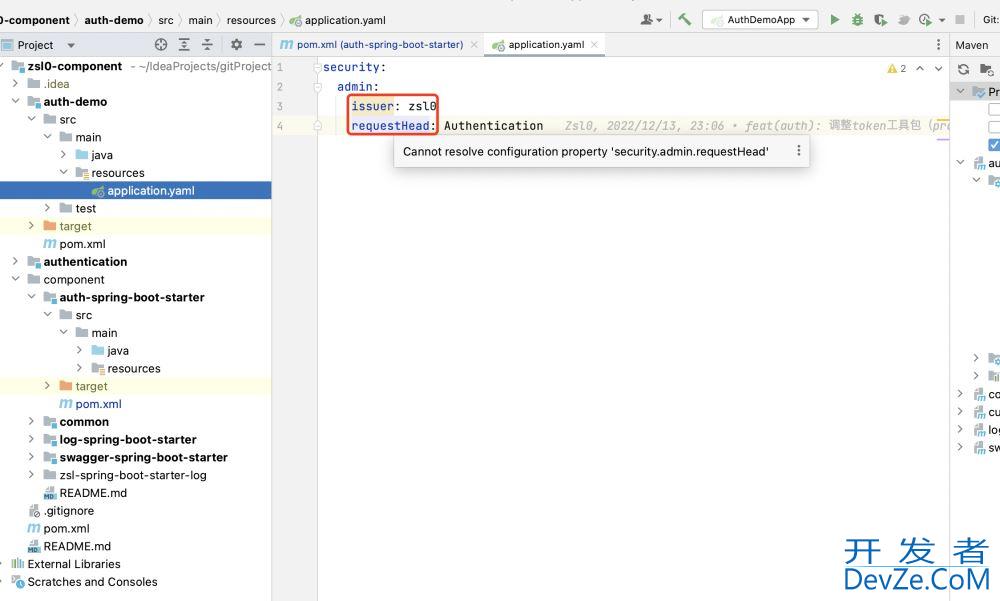This screenshot has height=601, width=1000.
Task: Select zsl-spring-boot-starter-log folder
Action: pyautogui.click(x=133, y=475)
